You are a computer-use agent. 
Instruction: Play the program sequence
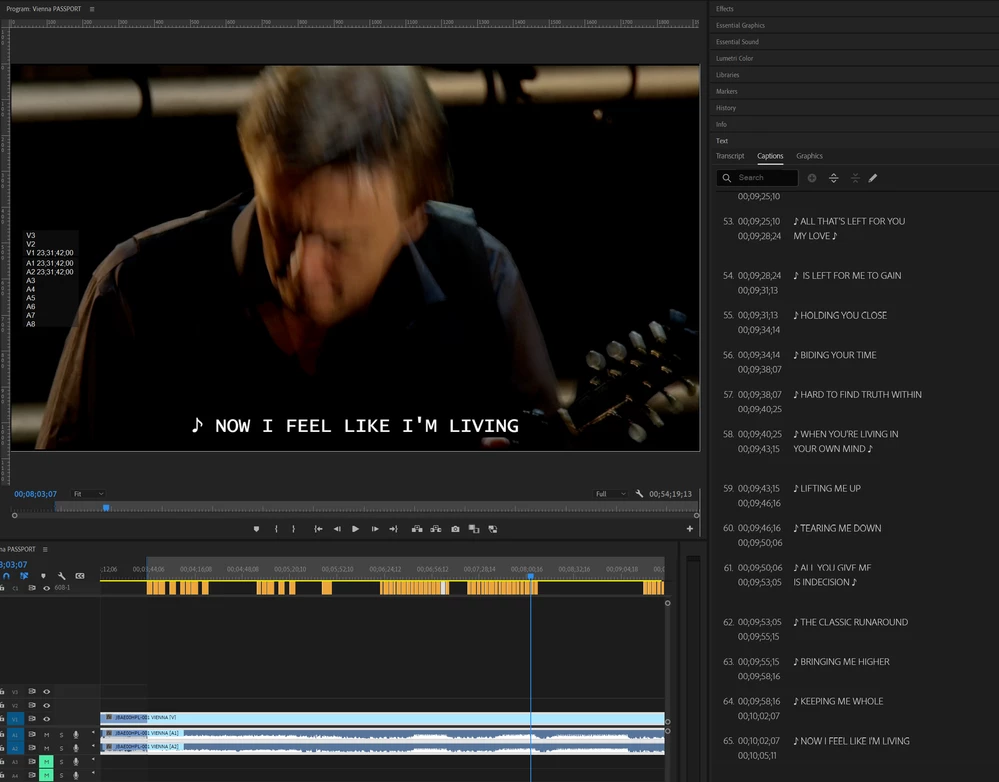click(356, 529)
